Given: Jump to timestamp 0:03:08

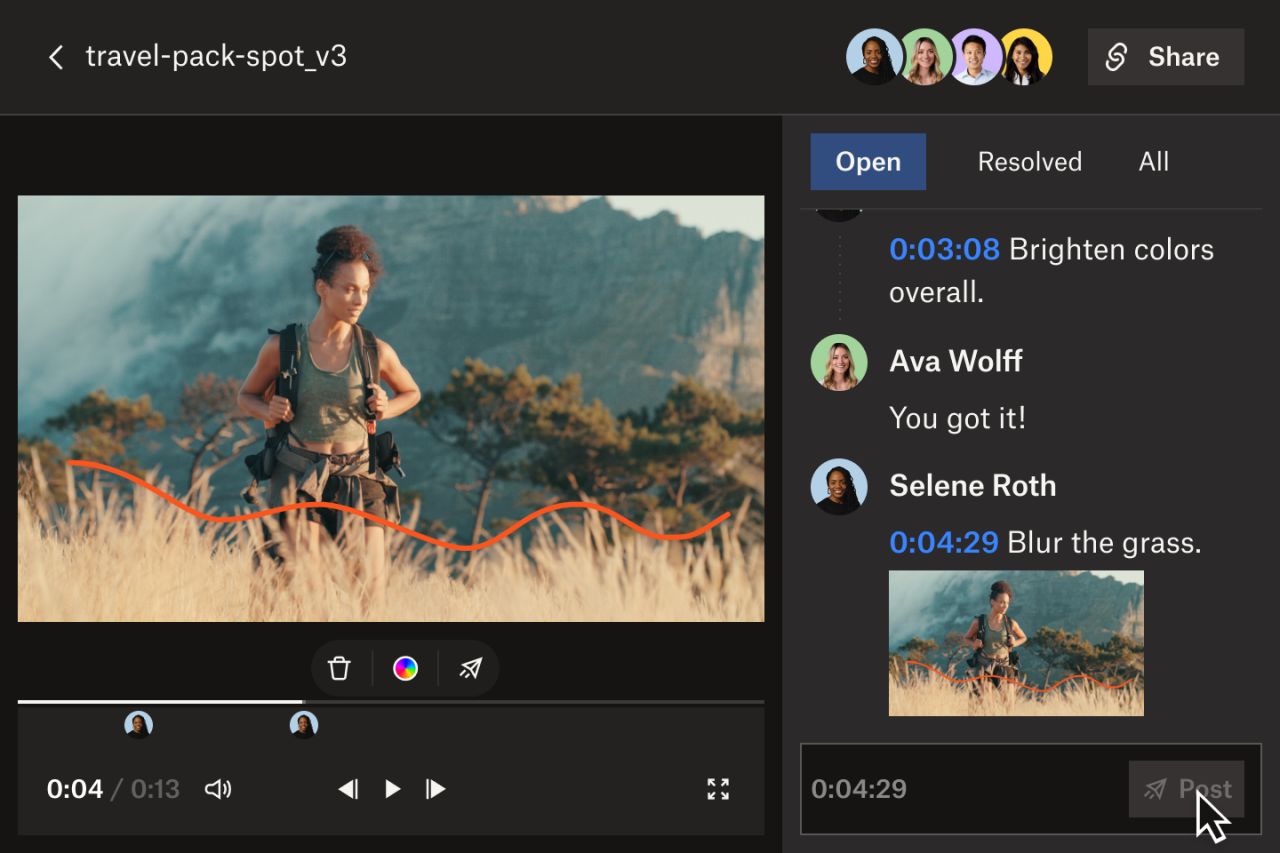Looking at the screenshot, I should click(x=944, y=249).
